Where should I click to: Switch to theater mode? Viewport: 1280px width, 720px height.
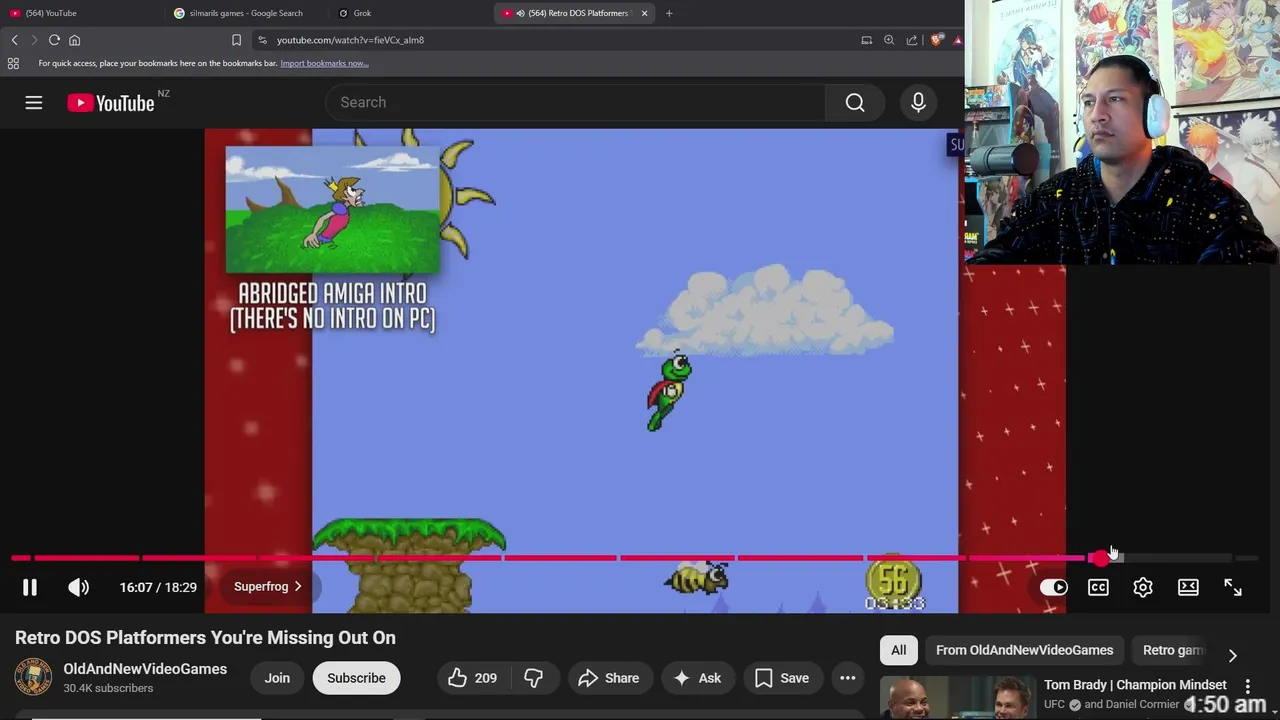[1188, 587]
